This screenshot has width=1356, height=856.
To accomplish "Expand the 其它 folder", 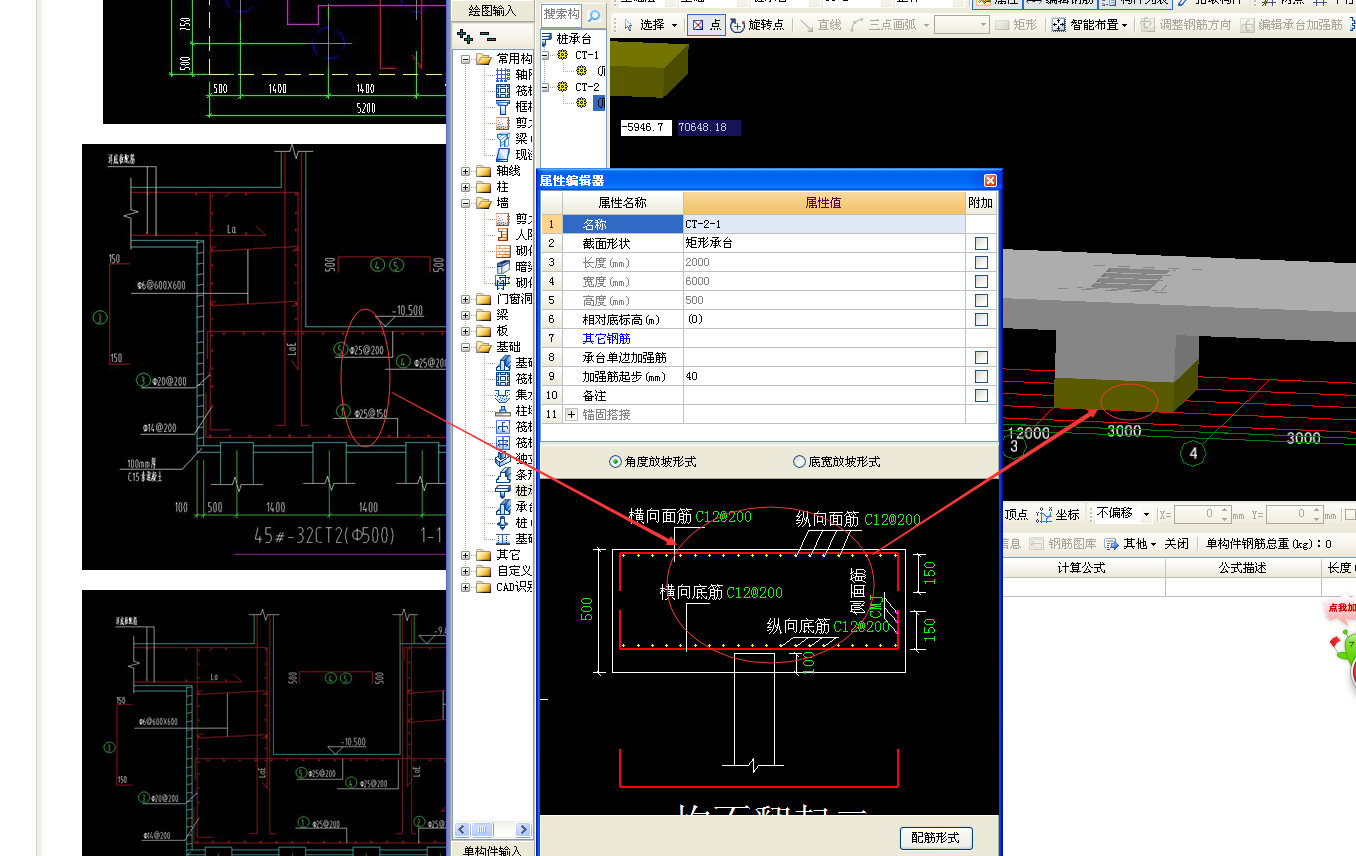I will (465, 555).
